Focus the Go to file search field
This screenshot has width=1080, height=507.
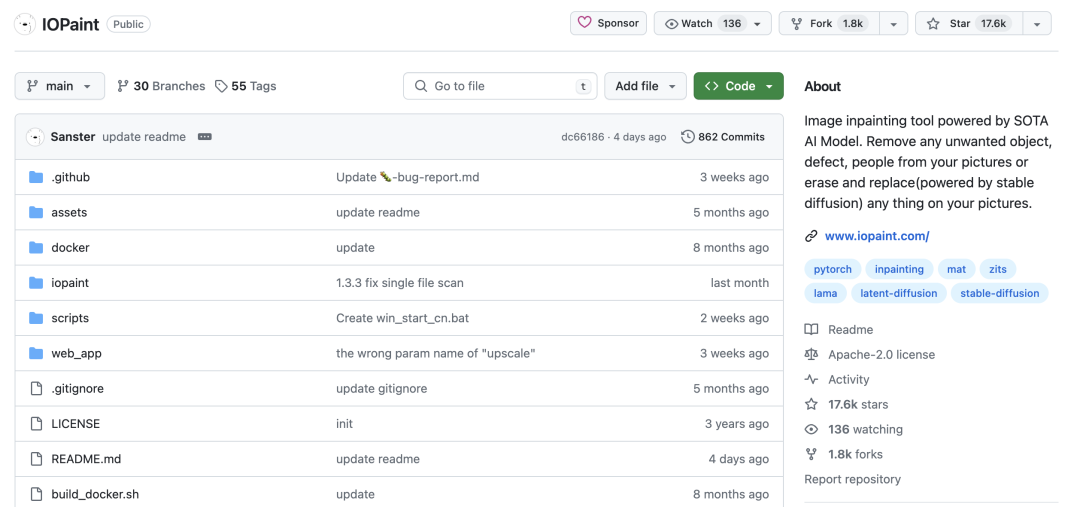(500, 86)
